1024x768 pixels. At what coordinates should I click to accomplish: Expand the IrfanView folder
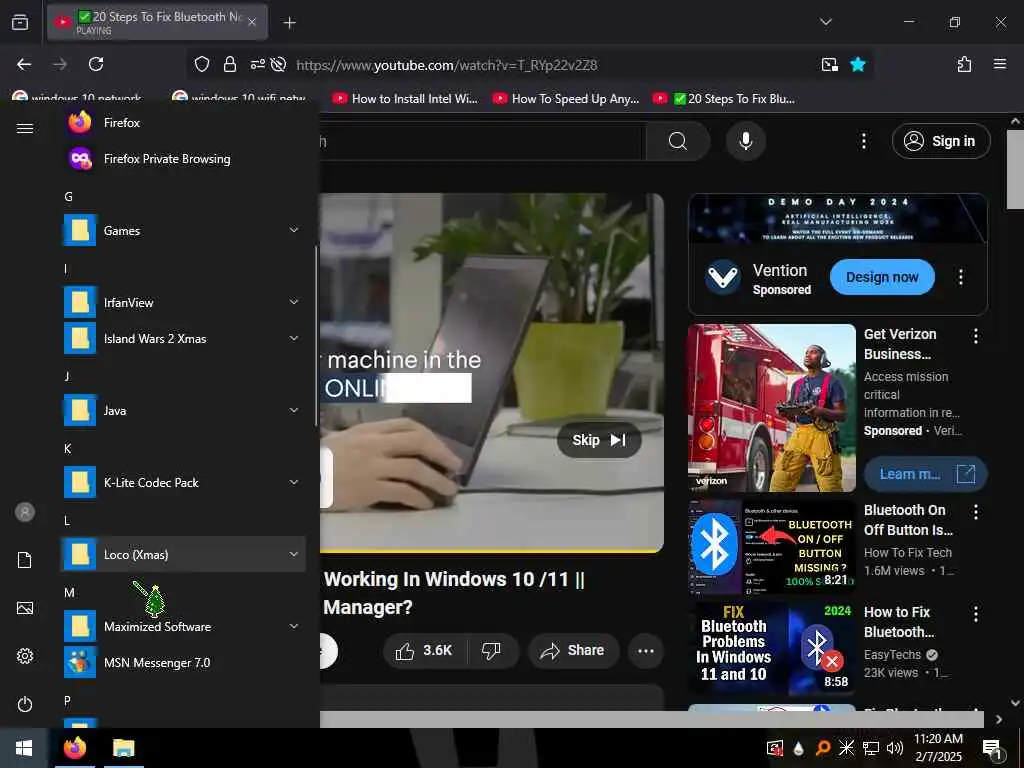click(x=184, y=302)
